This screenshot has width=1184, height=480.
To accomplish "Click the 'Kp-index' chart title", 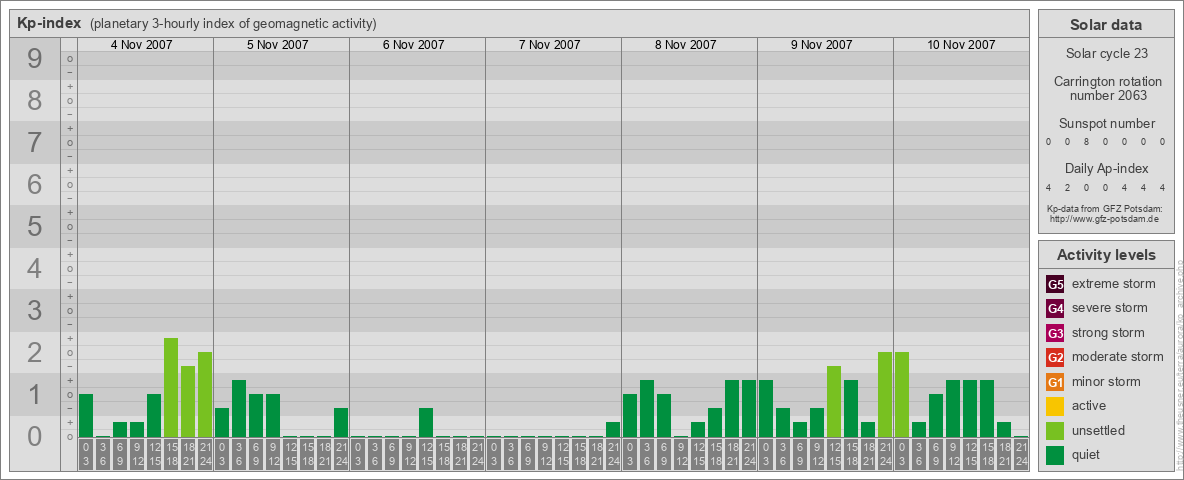I will point(49,23).
